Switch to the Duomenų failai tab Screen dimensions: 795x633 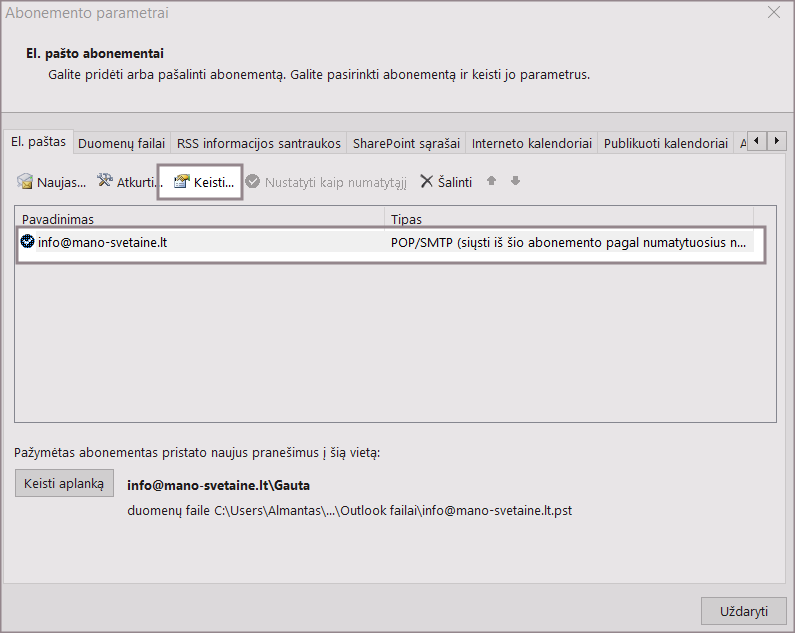pyautogui.click(x=121, y=143)
